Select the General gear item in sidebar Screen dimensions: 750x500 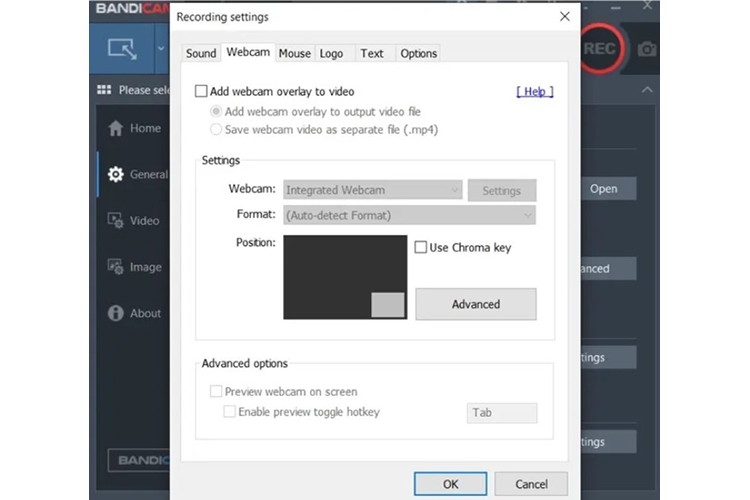[x=134, y=175]
